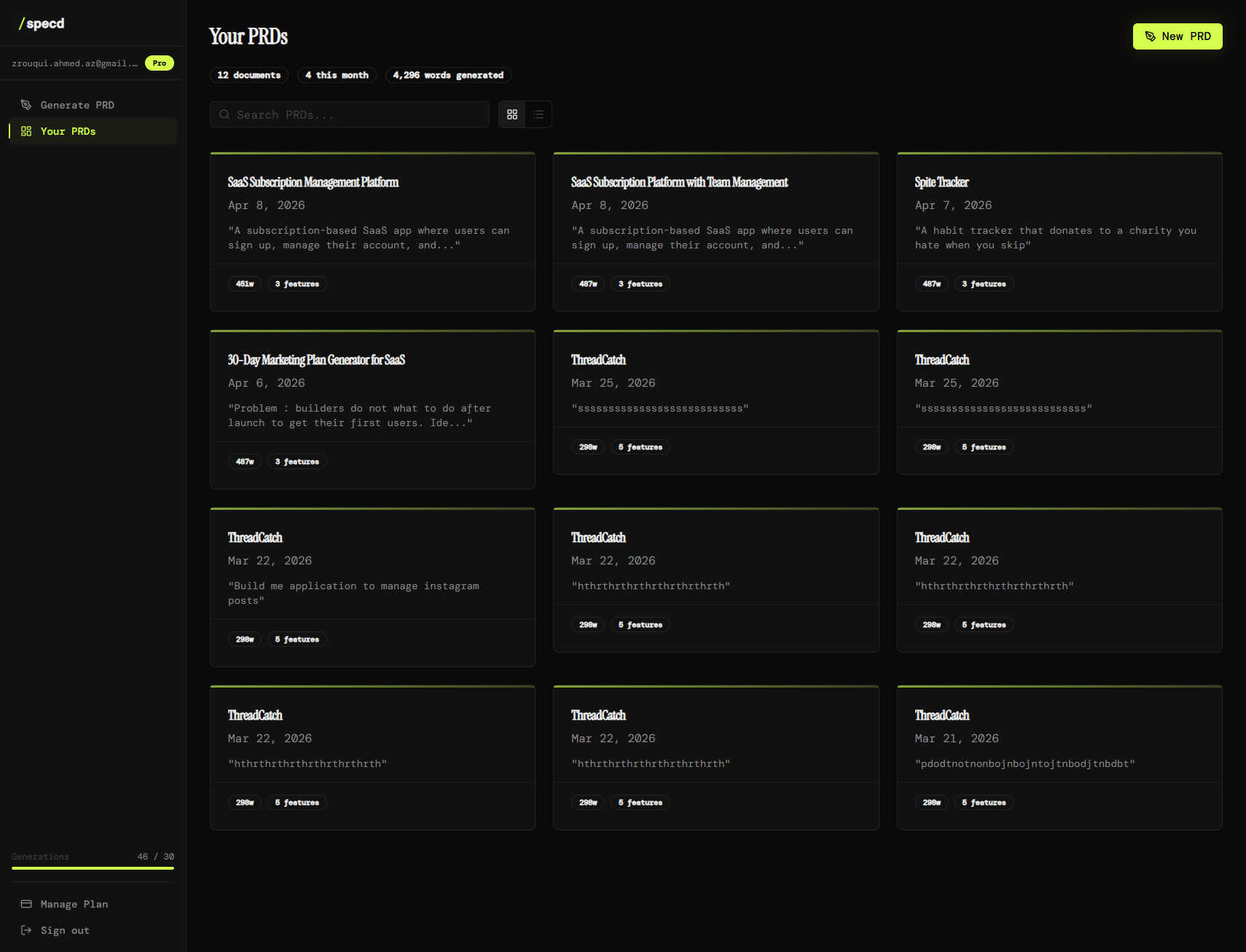Click the Generations label
Screen dimensions: 1246x952
click(x=40, y=857)
